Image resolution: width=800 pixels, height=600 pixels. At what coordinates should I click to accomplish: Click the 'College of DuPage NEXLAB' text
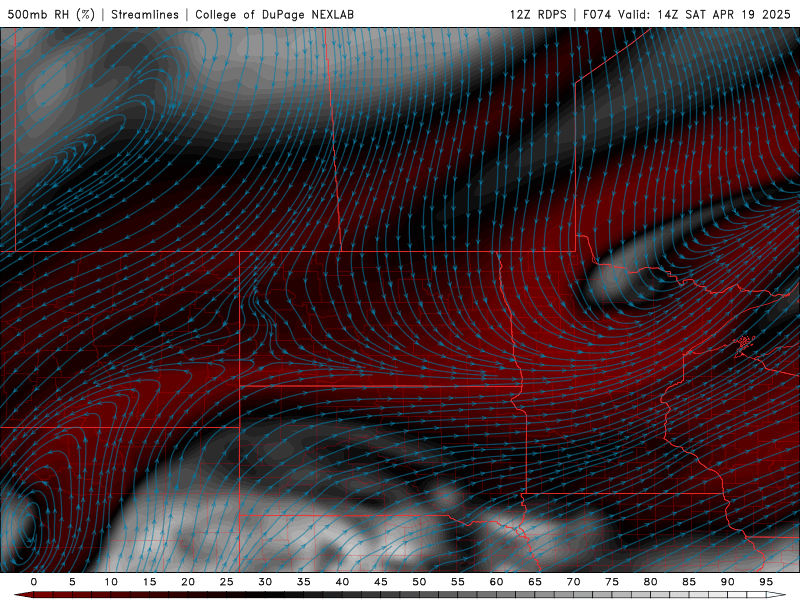(x=274, y=14)
